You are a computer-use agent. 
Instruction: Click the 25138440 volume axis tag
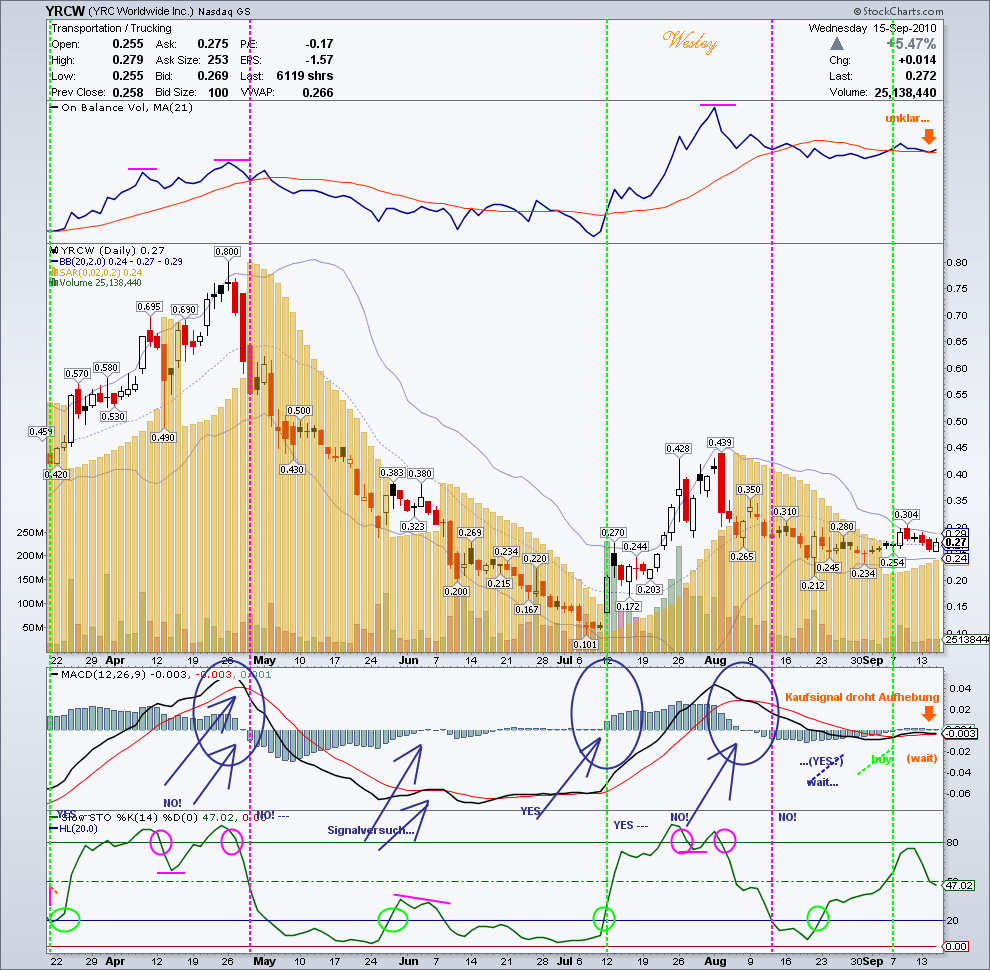[x=967, y=640]
